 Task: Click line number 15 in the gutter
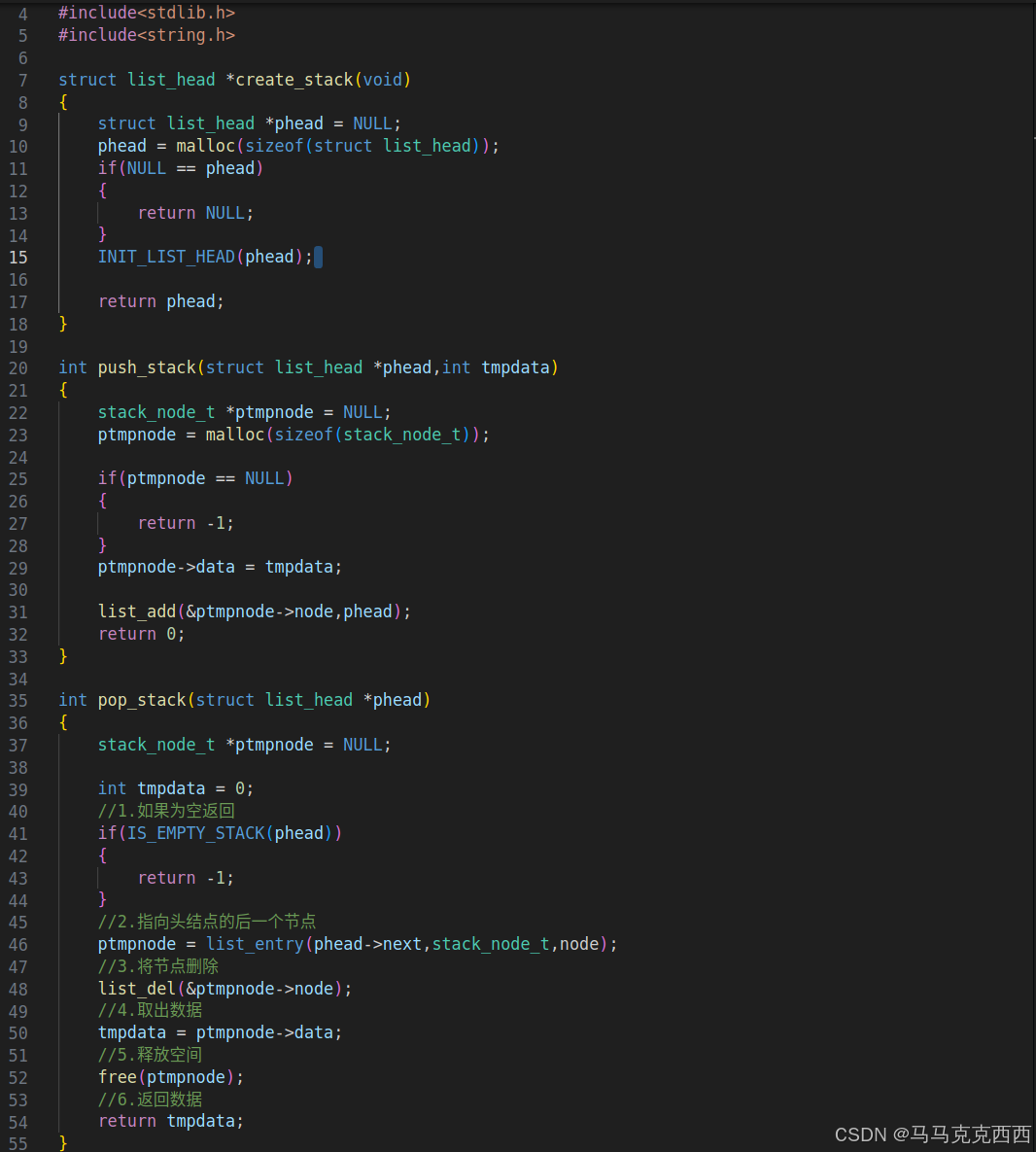18,258
